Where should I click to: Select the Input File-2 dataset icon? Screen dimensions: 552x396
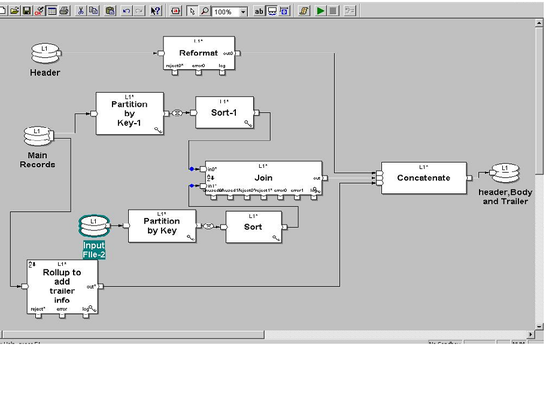[x=94, y=226]
